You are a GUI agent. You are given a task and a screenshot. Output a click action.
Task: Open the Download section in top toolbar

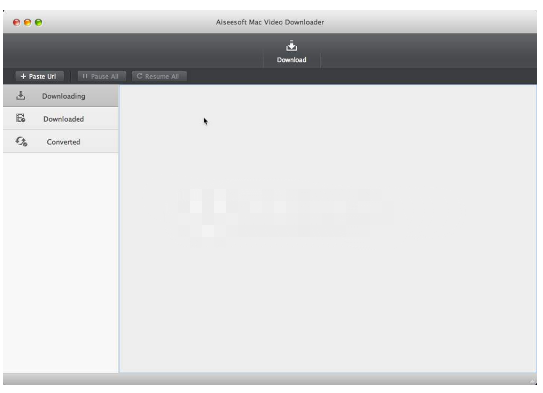(291, 52)
